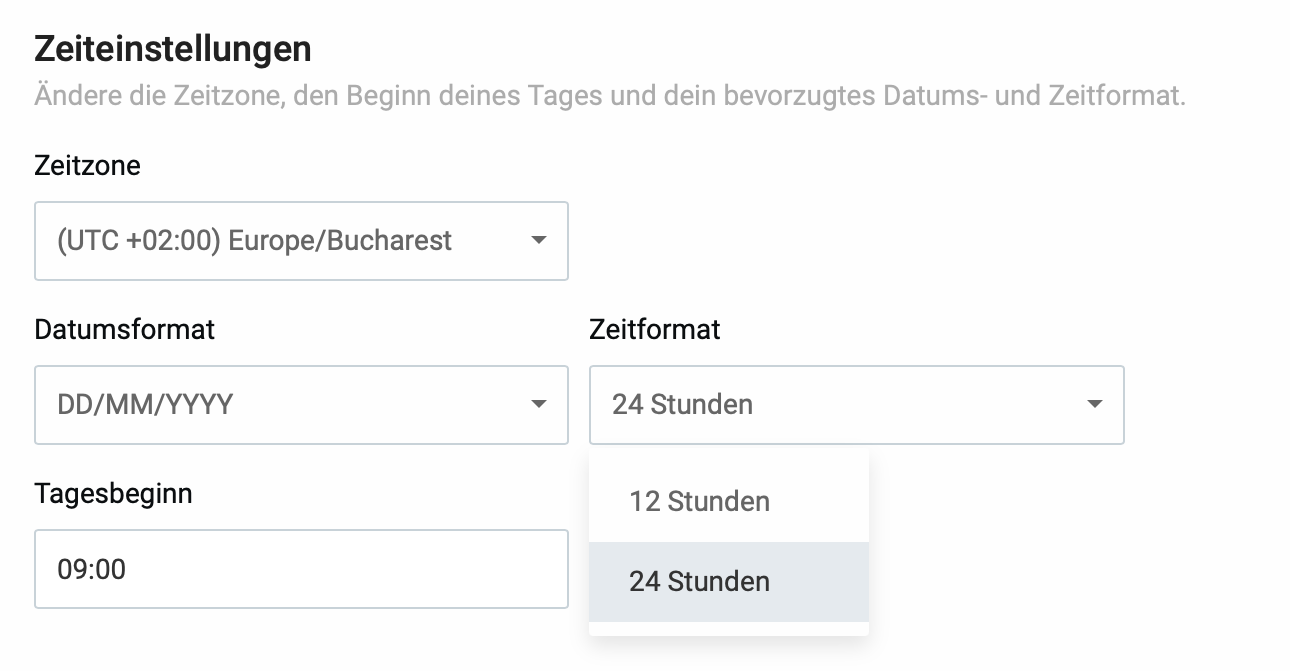1290x671 pixels.
Task: Open the Zeitzone selection list
Action: (x=300, y=241)
